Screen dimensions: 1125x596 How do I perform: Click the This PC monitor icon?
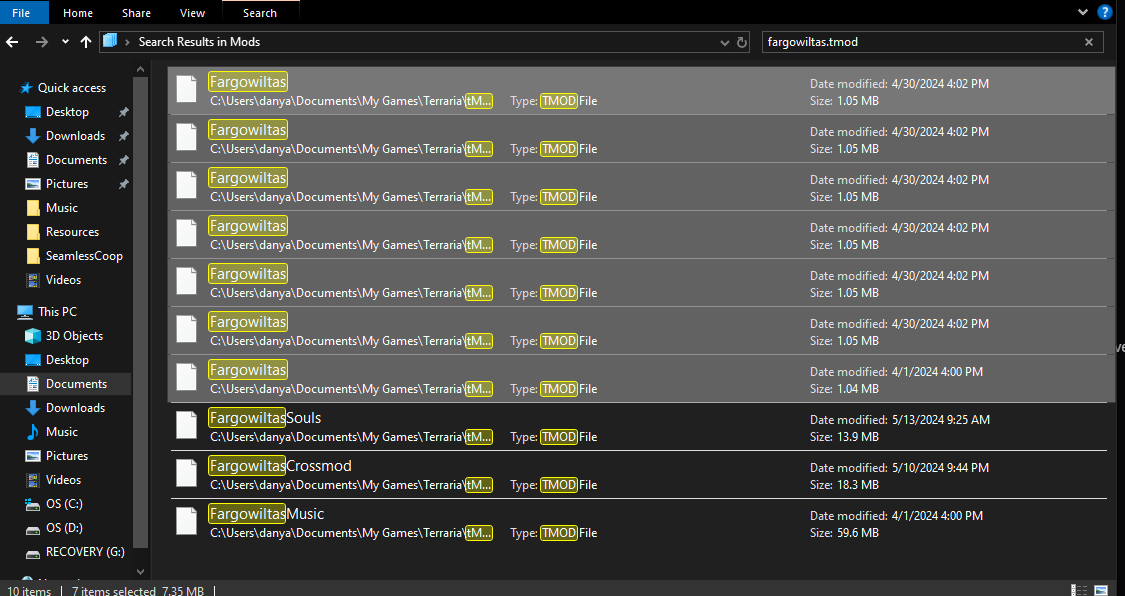click(x=25, y=312)
